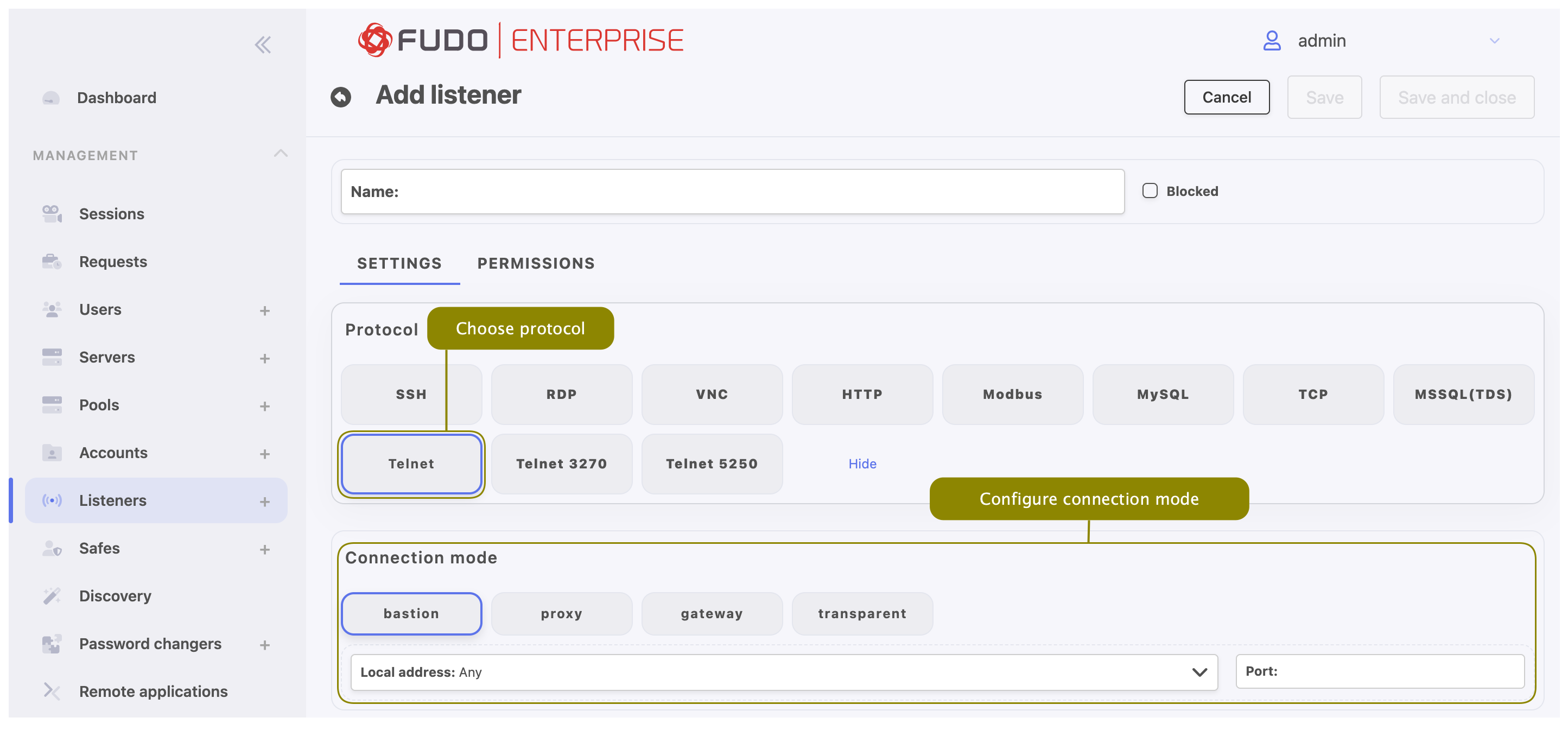Image resolution: width=1568 pixels, height=730 pixels.
Task: Open Remote applications in sidebar
Action: click(153, 691)
